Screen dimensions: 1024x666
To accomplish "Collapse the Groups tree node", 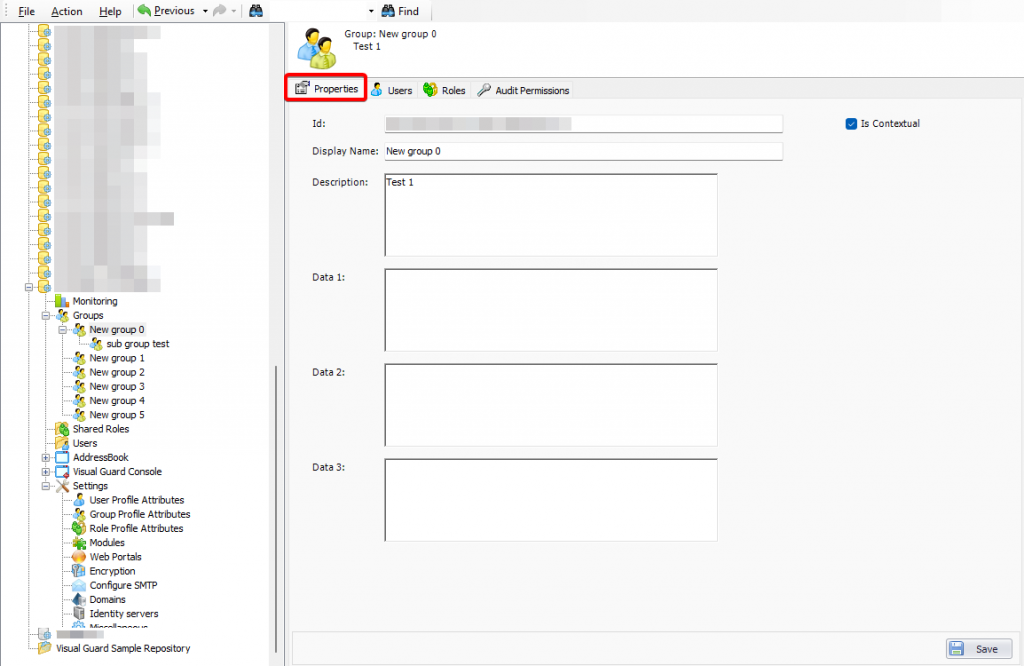I will [46, 316].
